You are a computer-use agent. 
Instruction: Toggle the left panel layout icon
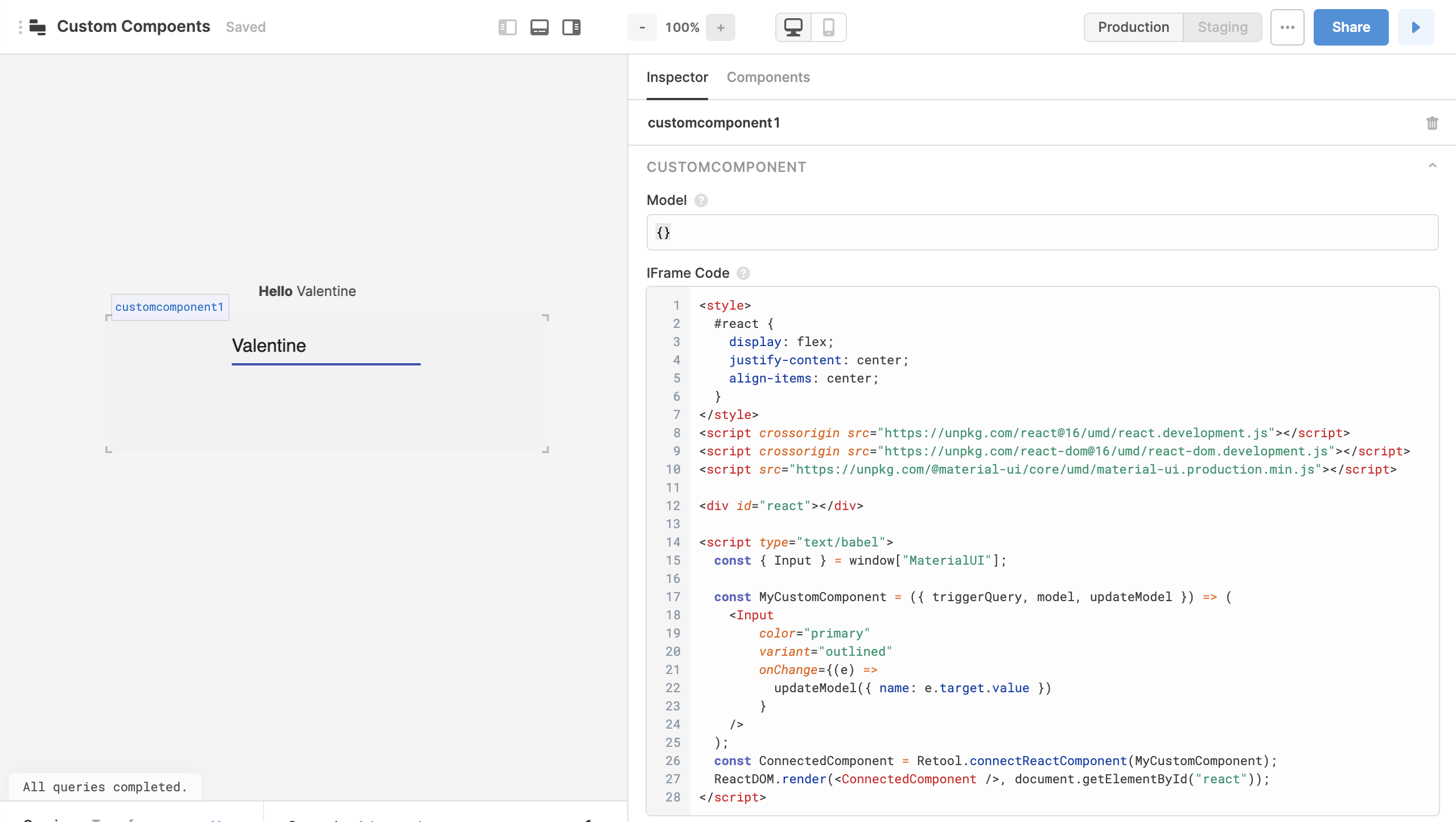point(507,27)
